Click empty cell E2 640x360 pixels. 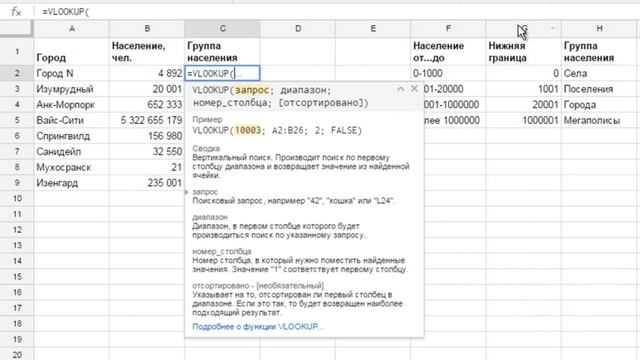click(x=373, y=73)
